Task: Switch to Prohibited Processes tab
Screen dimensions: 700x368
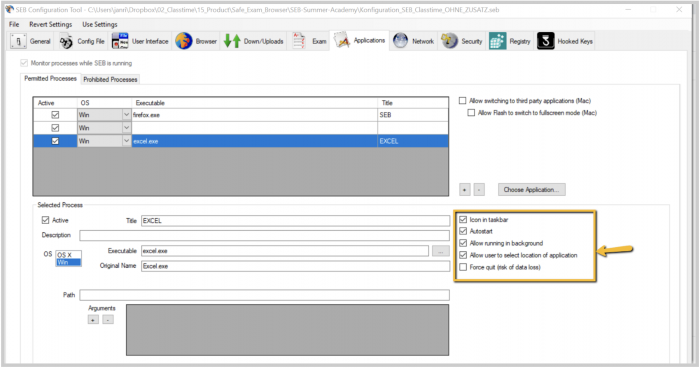Action: click(110, 79)
